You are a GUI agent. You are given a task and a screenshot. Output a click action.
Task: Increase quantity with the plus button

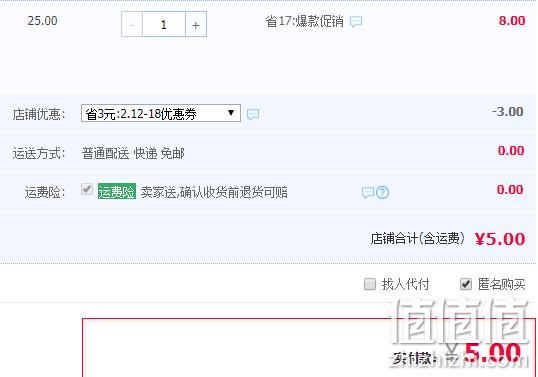196,24
